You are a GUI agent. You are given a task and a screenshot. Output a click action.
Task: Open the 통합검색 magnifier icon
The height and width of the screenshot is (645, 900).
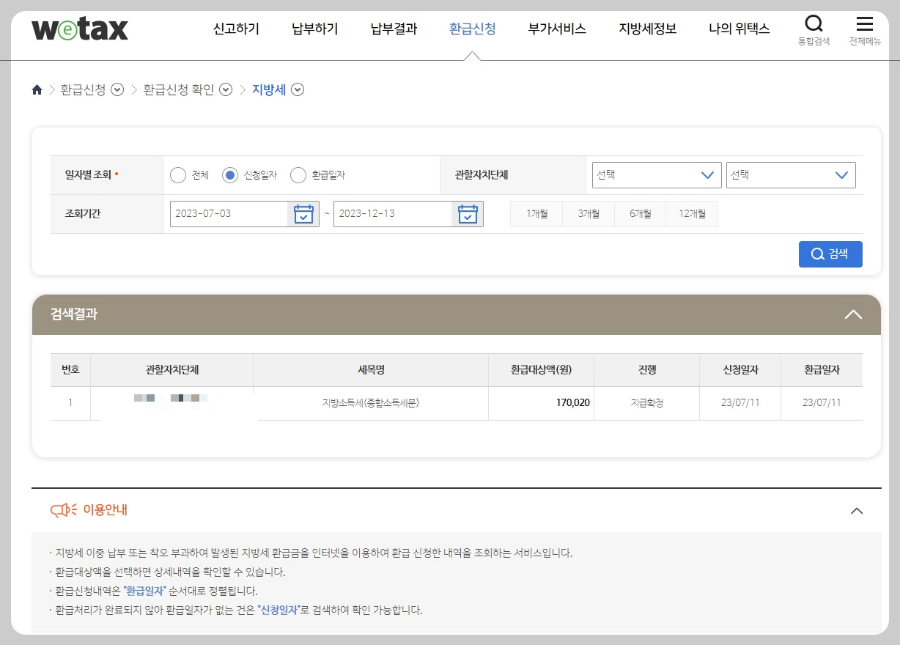point(813,24)
